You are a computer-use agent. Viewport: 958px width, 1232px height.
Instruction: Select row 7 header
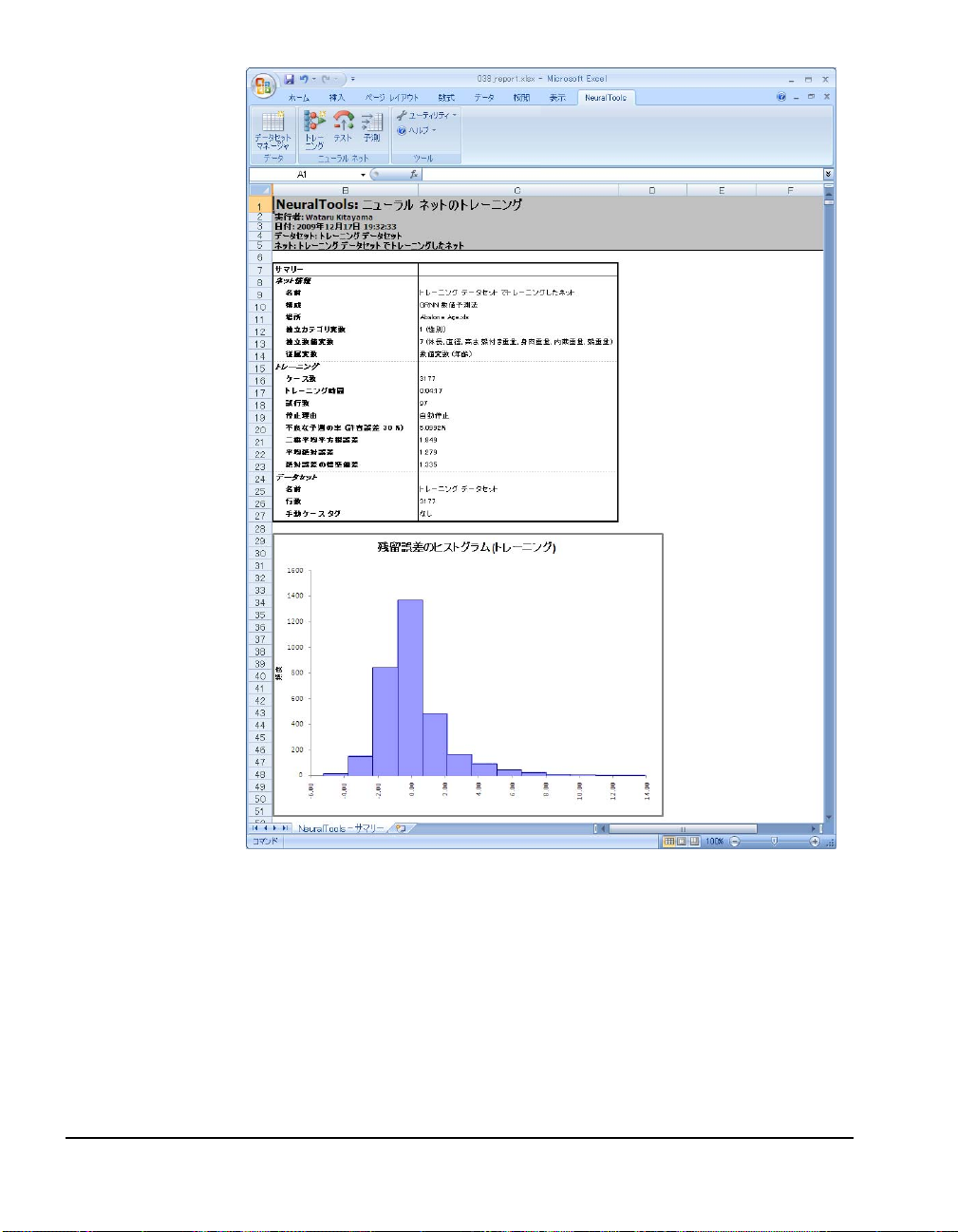[260, 271]
